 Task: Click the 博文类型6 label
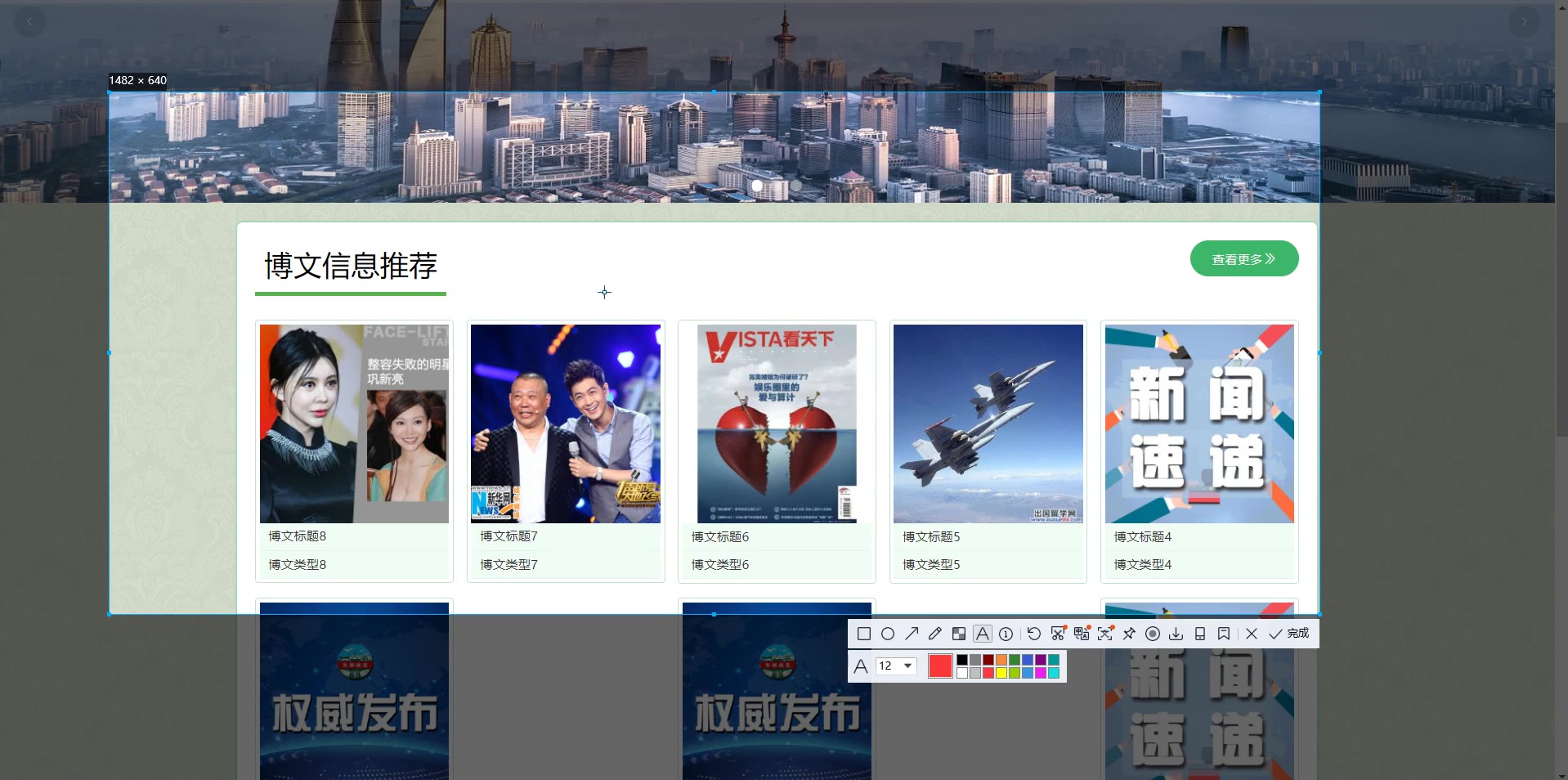tap(720, 565)
